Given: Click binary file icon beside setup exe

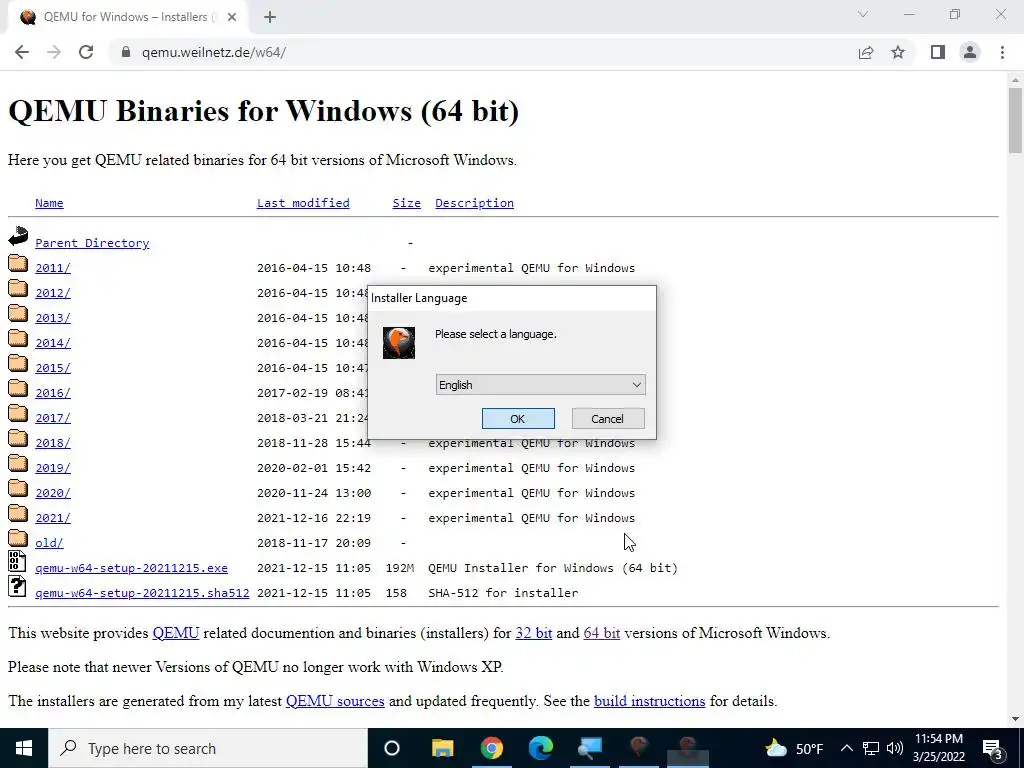Looking at the screenshot, I should [17, 562].
